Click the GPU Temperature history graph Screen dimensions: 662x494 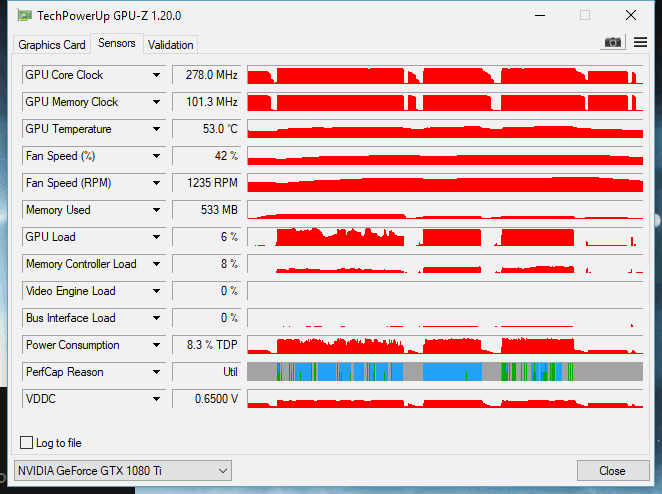445,129
